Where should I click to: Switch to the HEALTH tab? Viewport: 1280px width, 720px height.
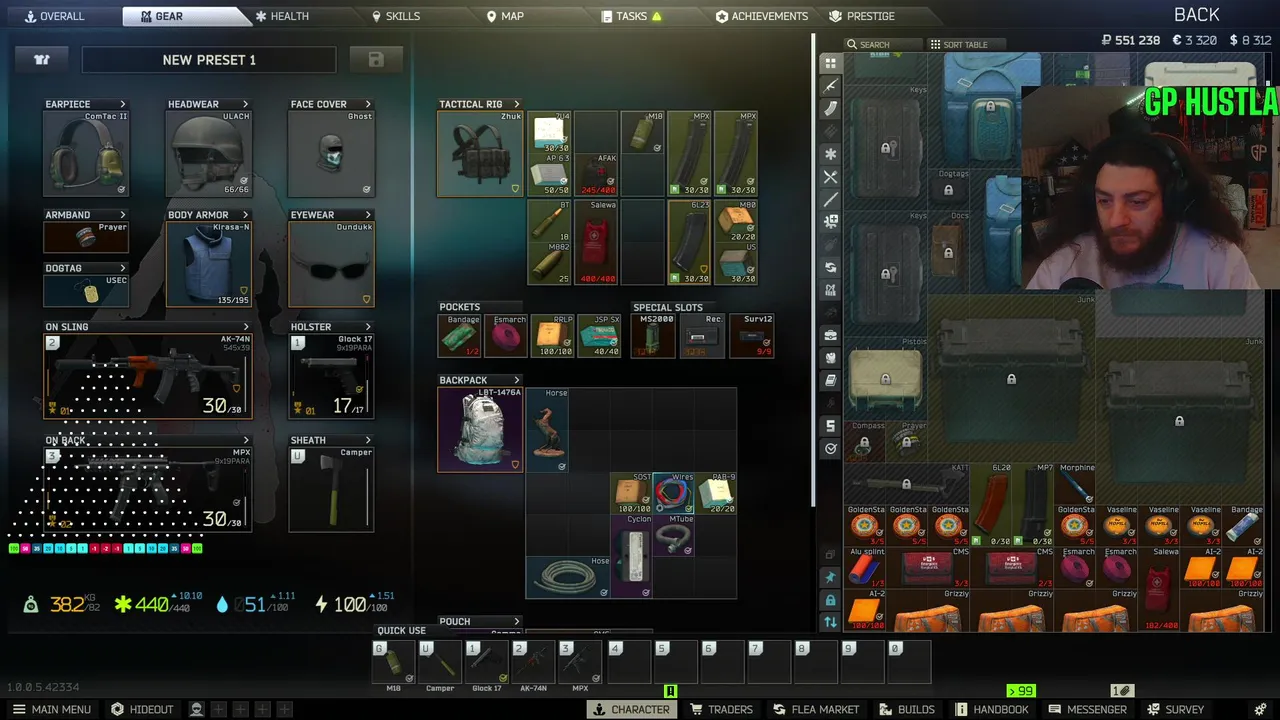tap(281, 16)
